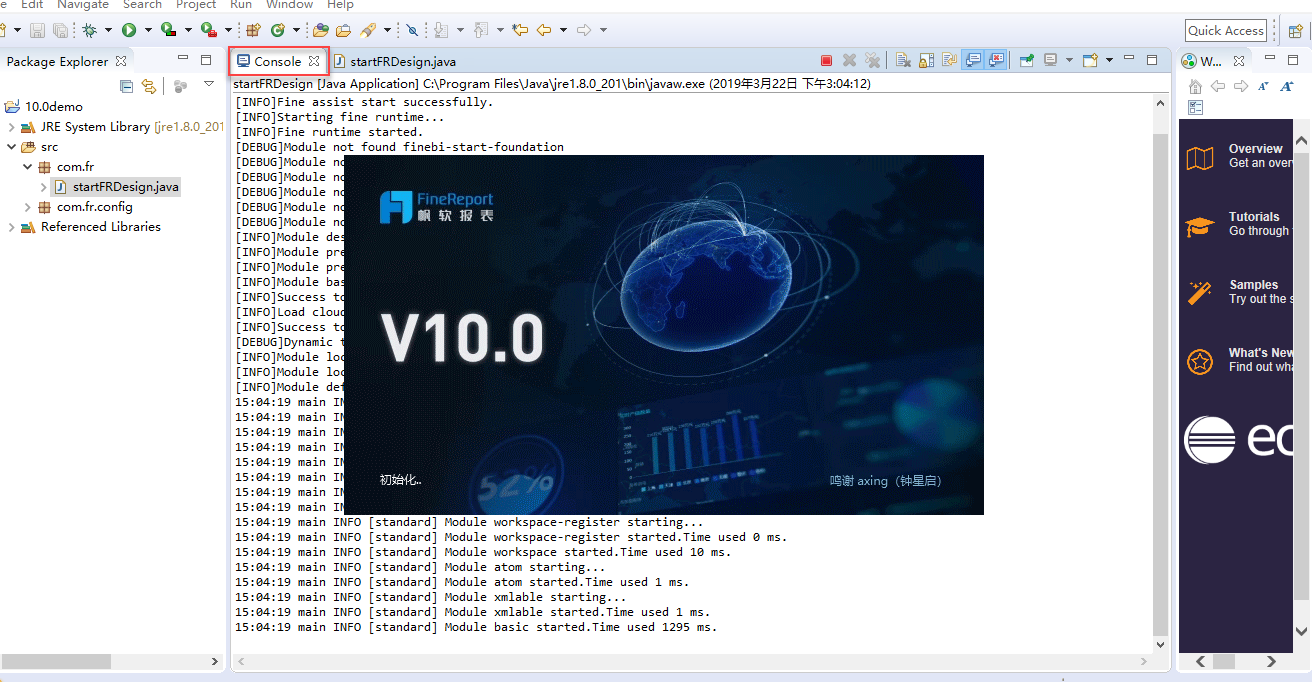Click the Save All icon
This screenshot has height=682, width=1312.
pos(60,30)
